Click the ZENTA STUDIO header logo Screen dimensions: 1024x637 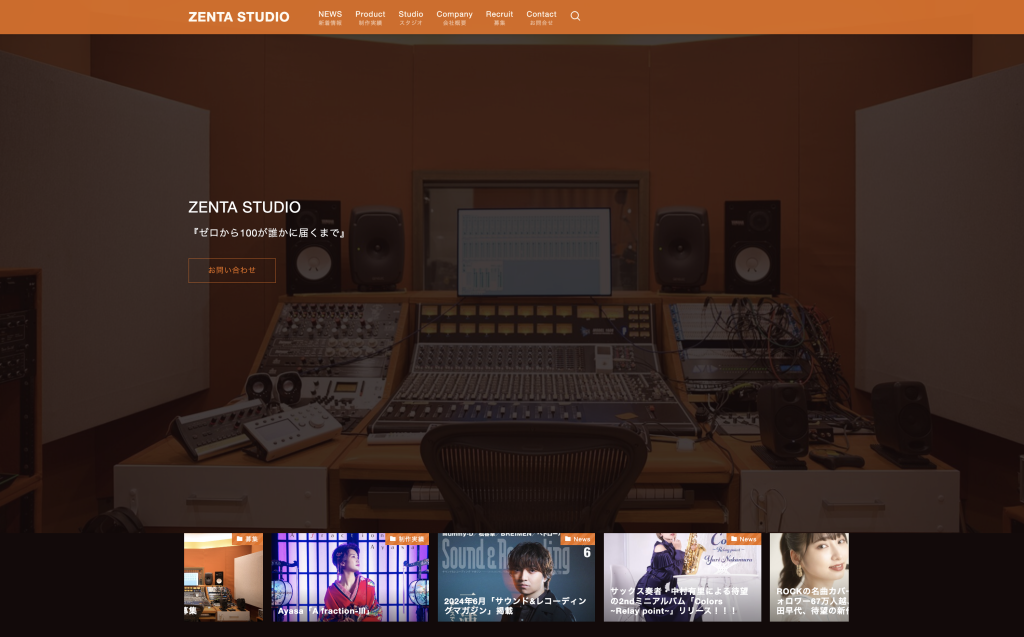(238, 17)
